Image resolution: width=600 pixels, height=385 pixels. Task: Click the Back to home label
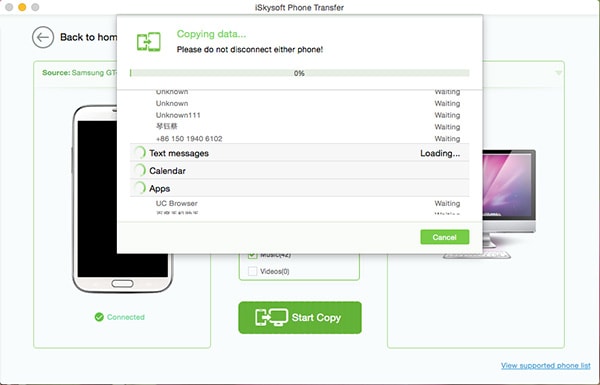coord(88,37)
